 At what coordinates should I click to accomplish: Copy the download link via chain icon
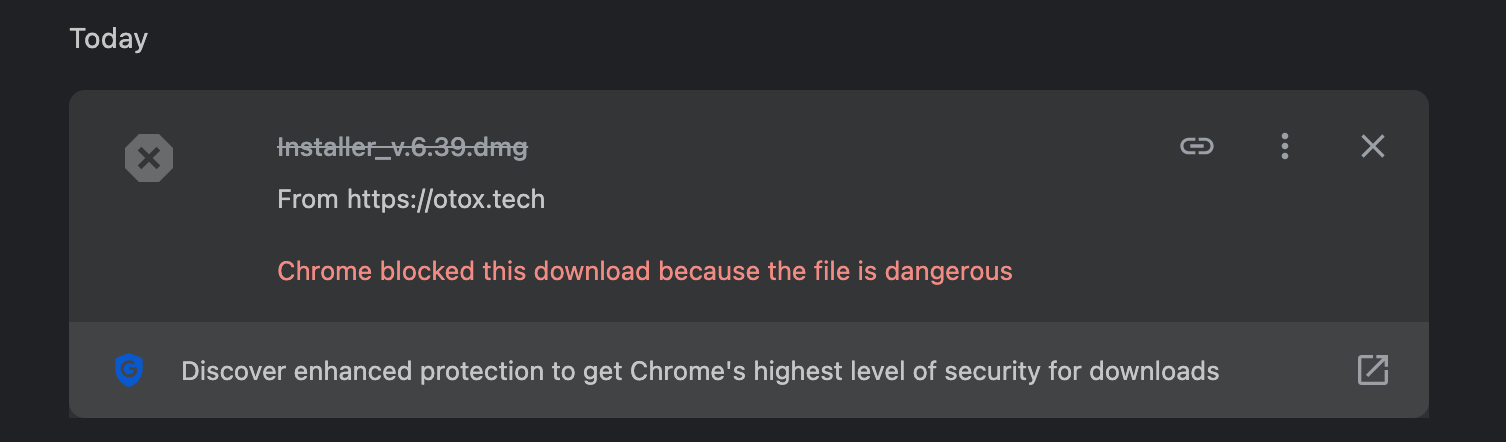click(x=1196, y=147)
